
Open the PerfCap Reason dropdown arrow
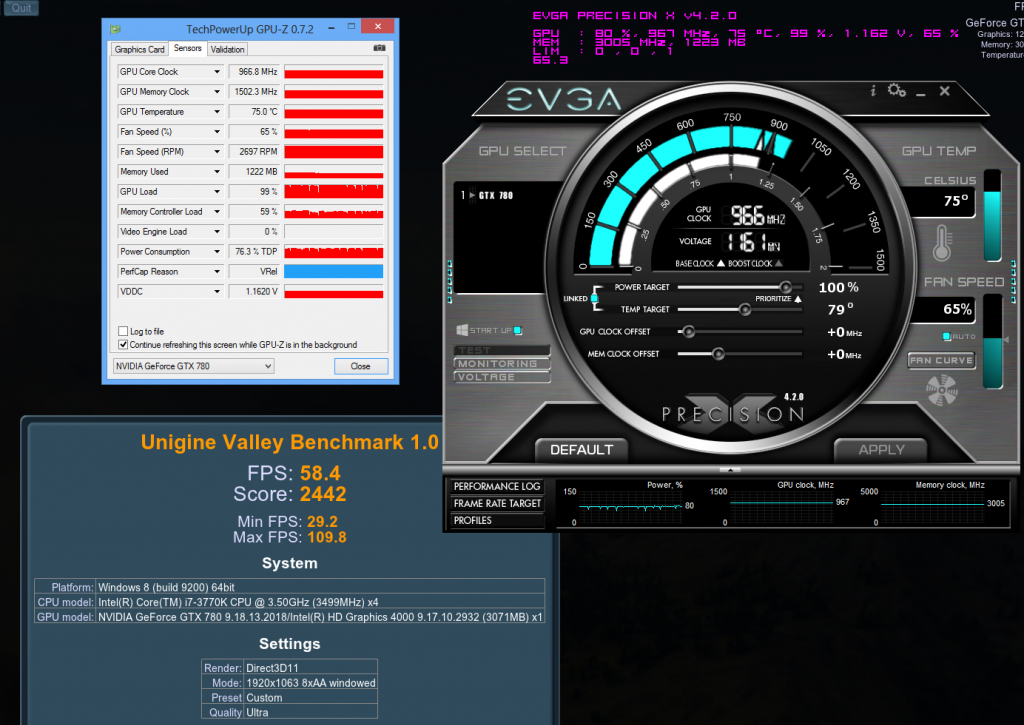click(217, 272)
